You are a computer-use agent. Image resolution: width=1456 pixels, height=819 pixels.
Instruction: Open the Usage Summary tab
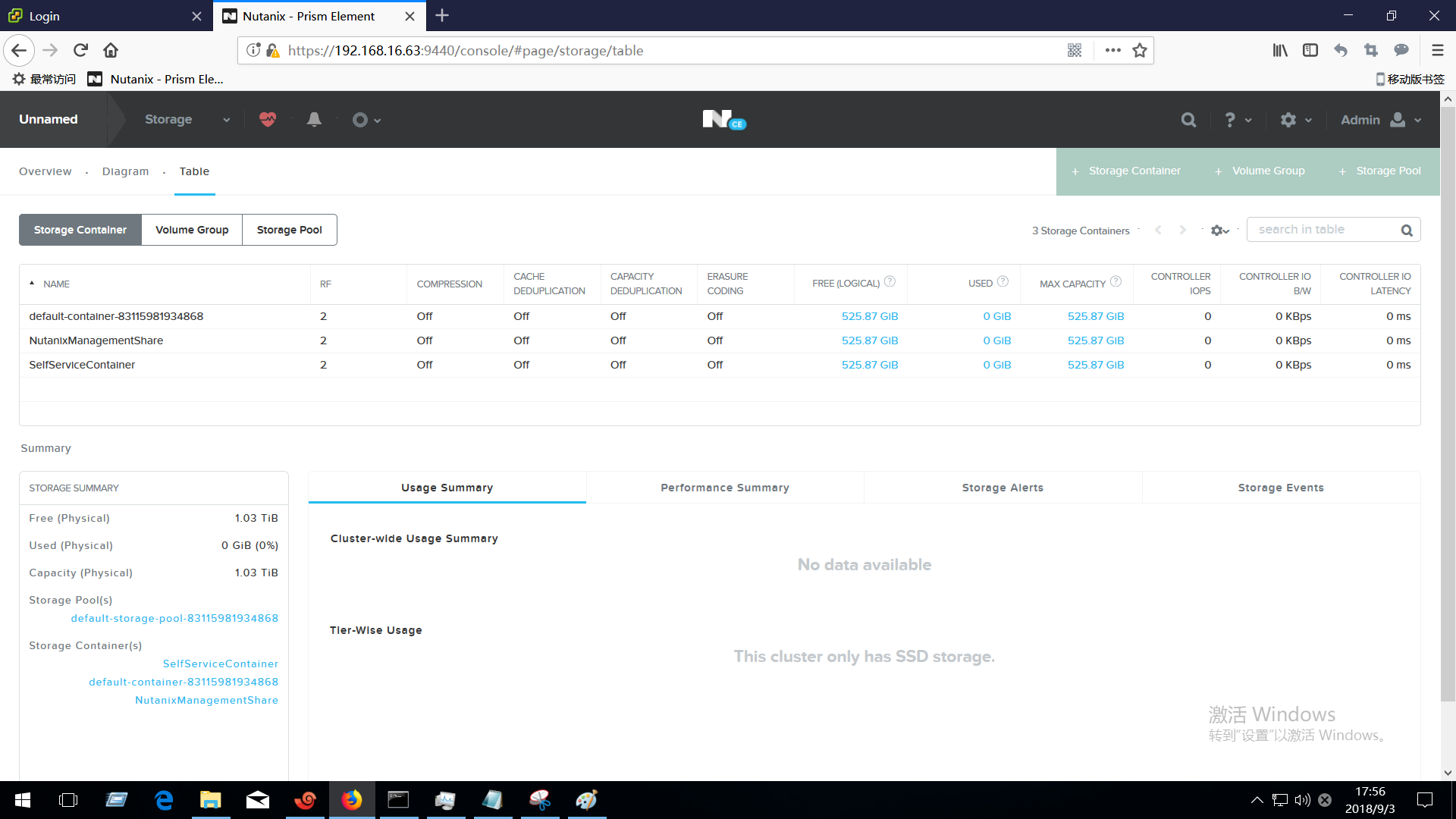[x=447, y=488]
